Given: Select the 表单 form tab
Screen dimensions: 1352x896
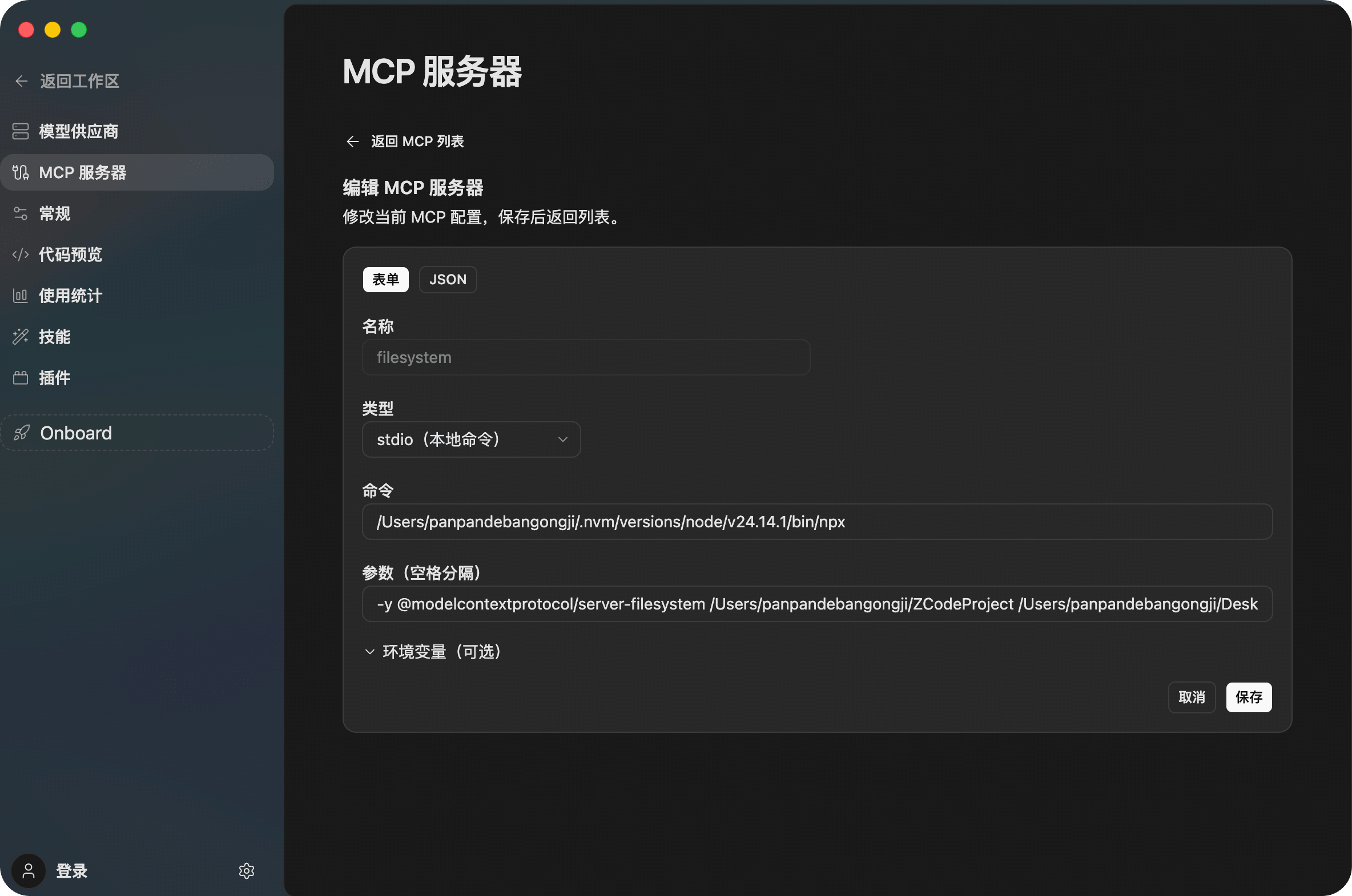Looking at the screenshot, I should (385, 280).
